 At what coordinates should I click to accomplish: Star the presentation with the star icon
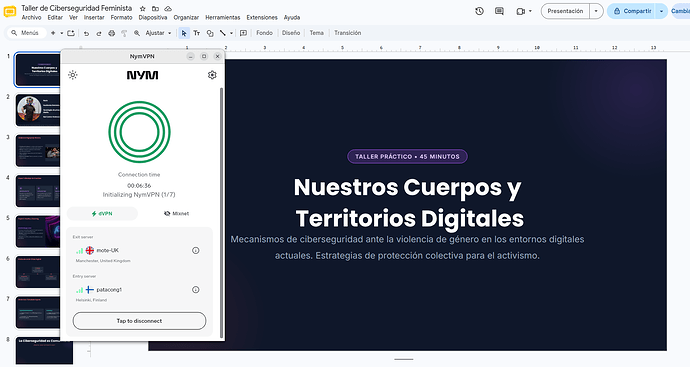click(143, 8)
